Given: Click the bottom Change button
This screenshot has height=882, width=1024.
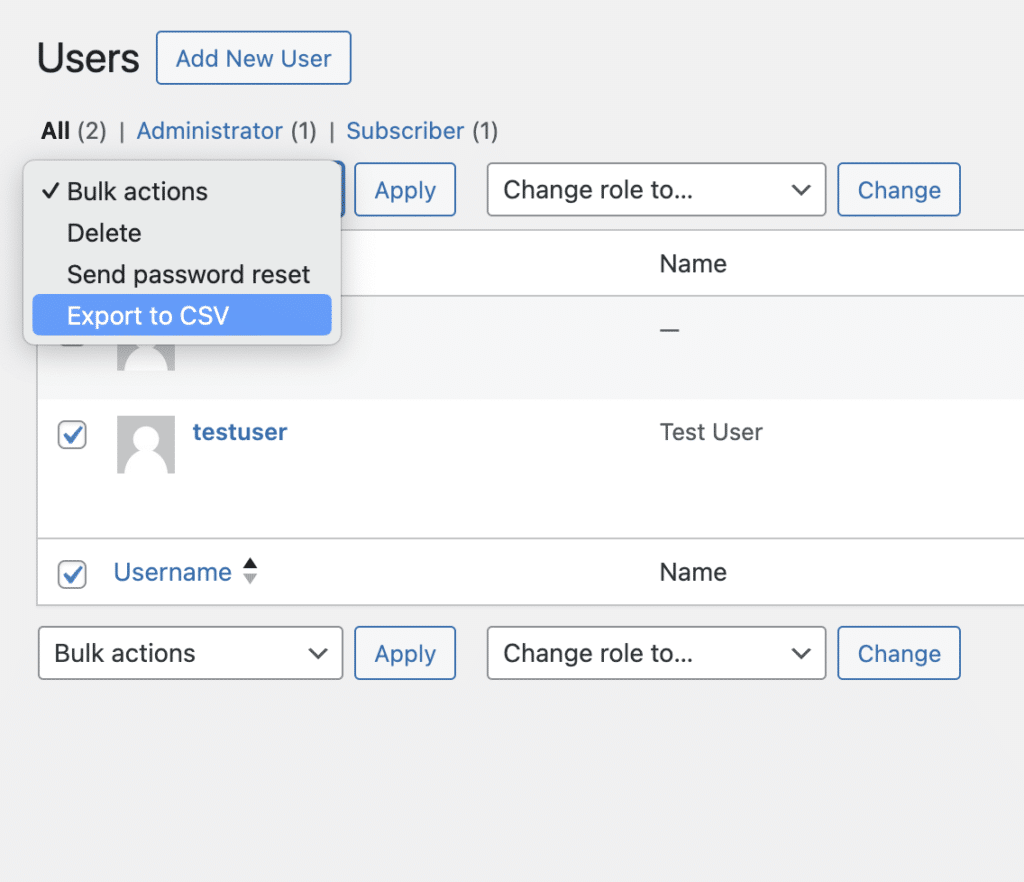Looking at the screenshot, I should coord(898,654).
